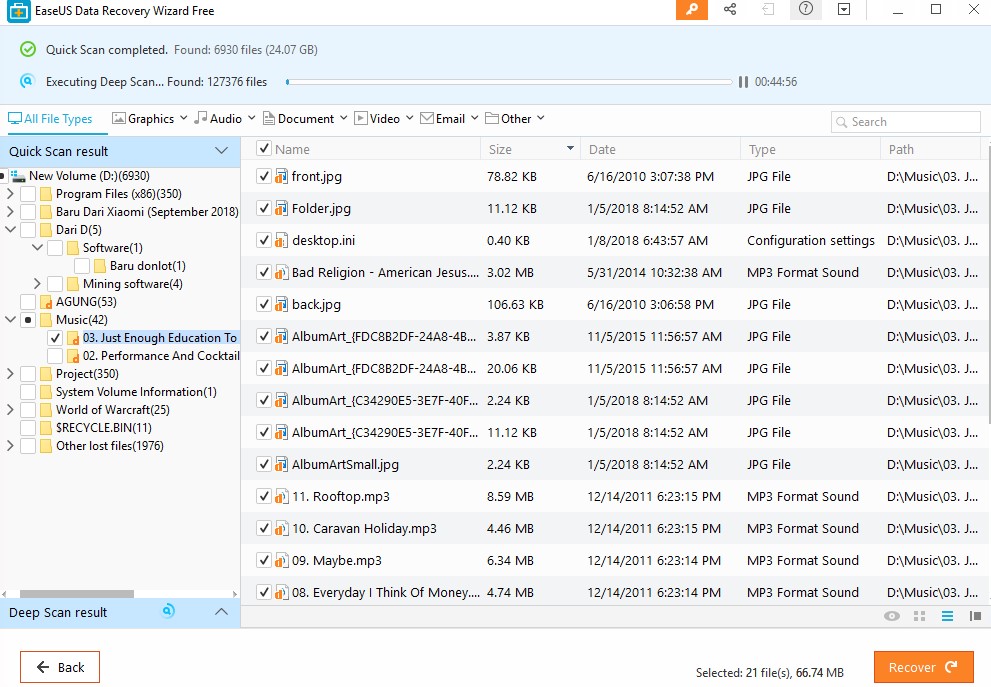Pause the deep scan
991x687 pixels.
click(743, 82)
